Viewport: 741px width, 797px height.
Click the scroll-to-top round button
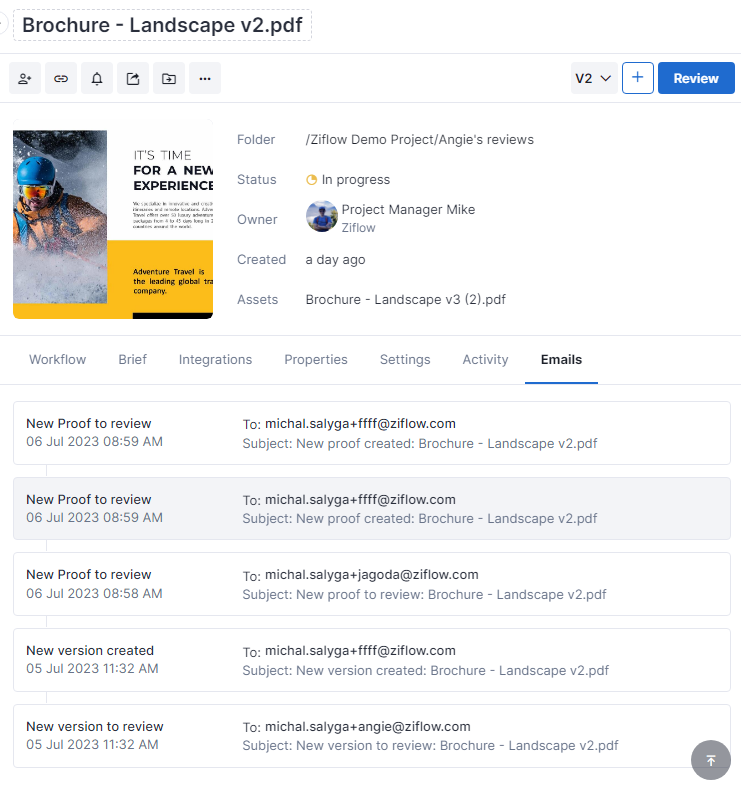pos(711,760)
